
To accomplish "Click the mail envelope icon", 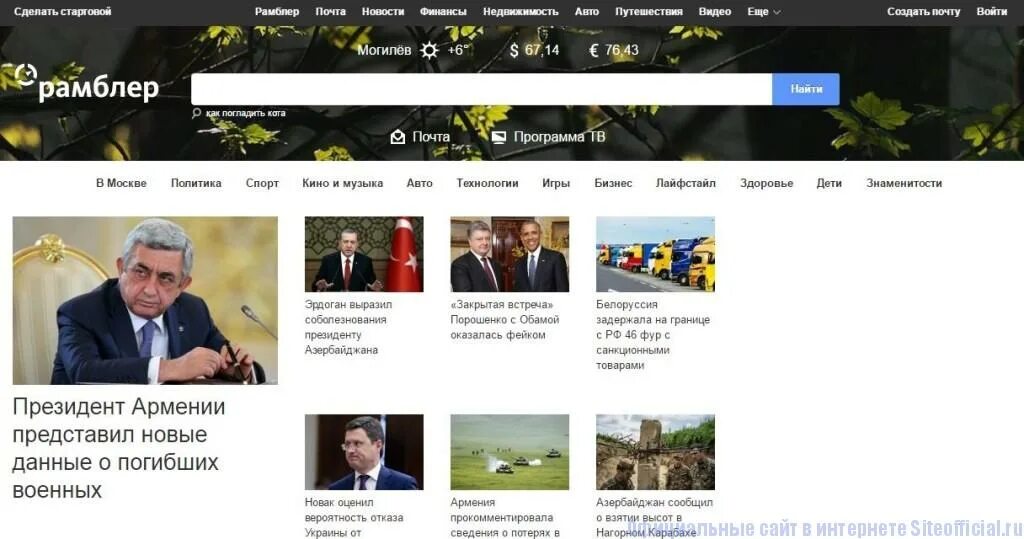I will pyautogui.click(x=398, y=137).
